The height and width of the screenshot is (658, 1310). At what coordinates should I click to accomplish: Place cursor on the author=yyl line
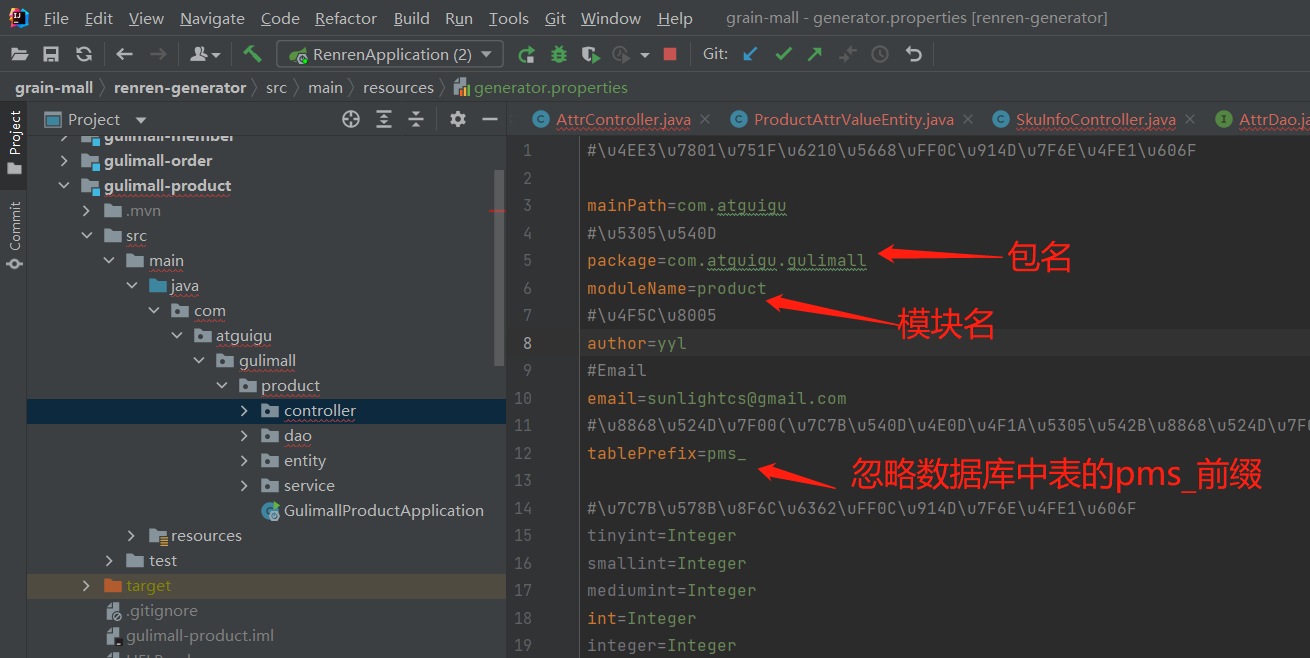[x=637, y=343]
